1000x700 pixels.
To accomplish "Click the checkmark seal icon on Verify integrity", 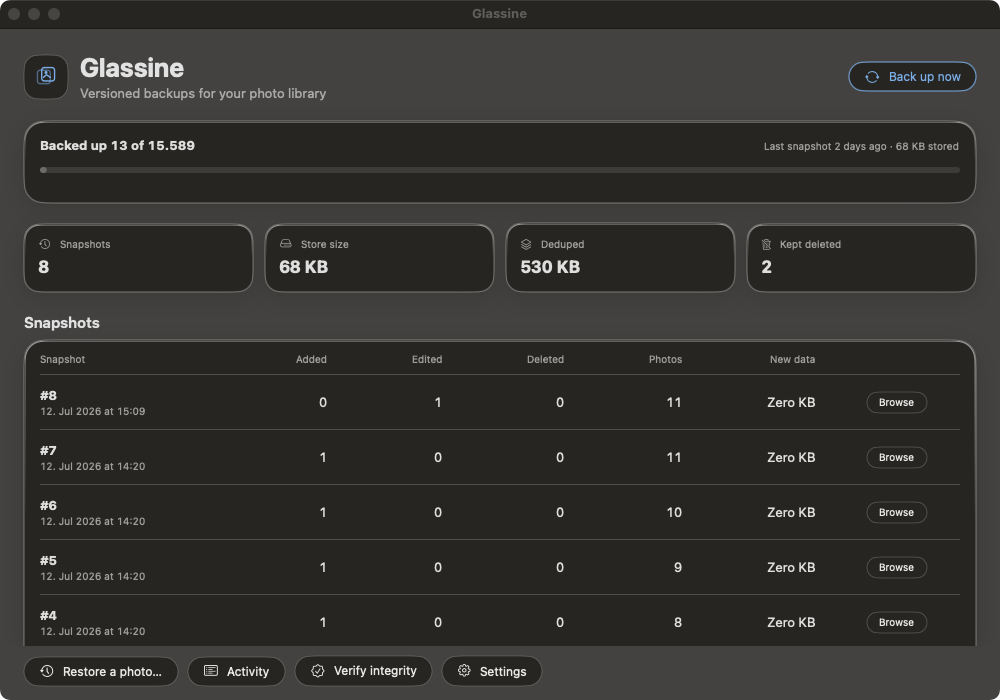I will pos(318,671).
